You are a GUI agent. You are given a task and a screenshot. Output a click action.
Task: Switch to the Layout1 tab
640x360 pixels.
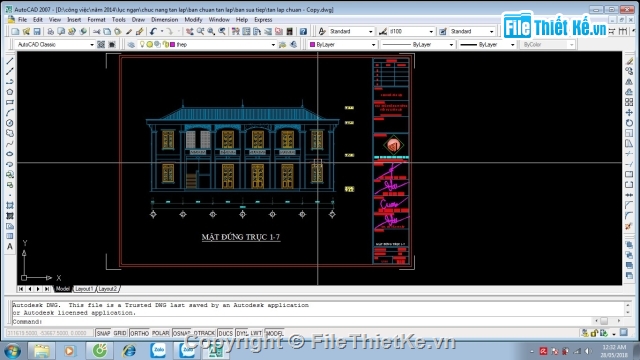[x=84, y=289]
